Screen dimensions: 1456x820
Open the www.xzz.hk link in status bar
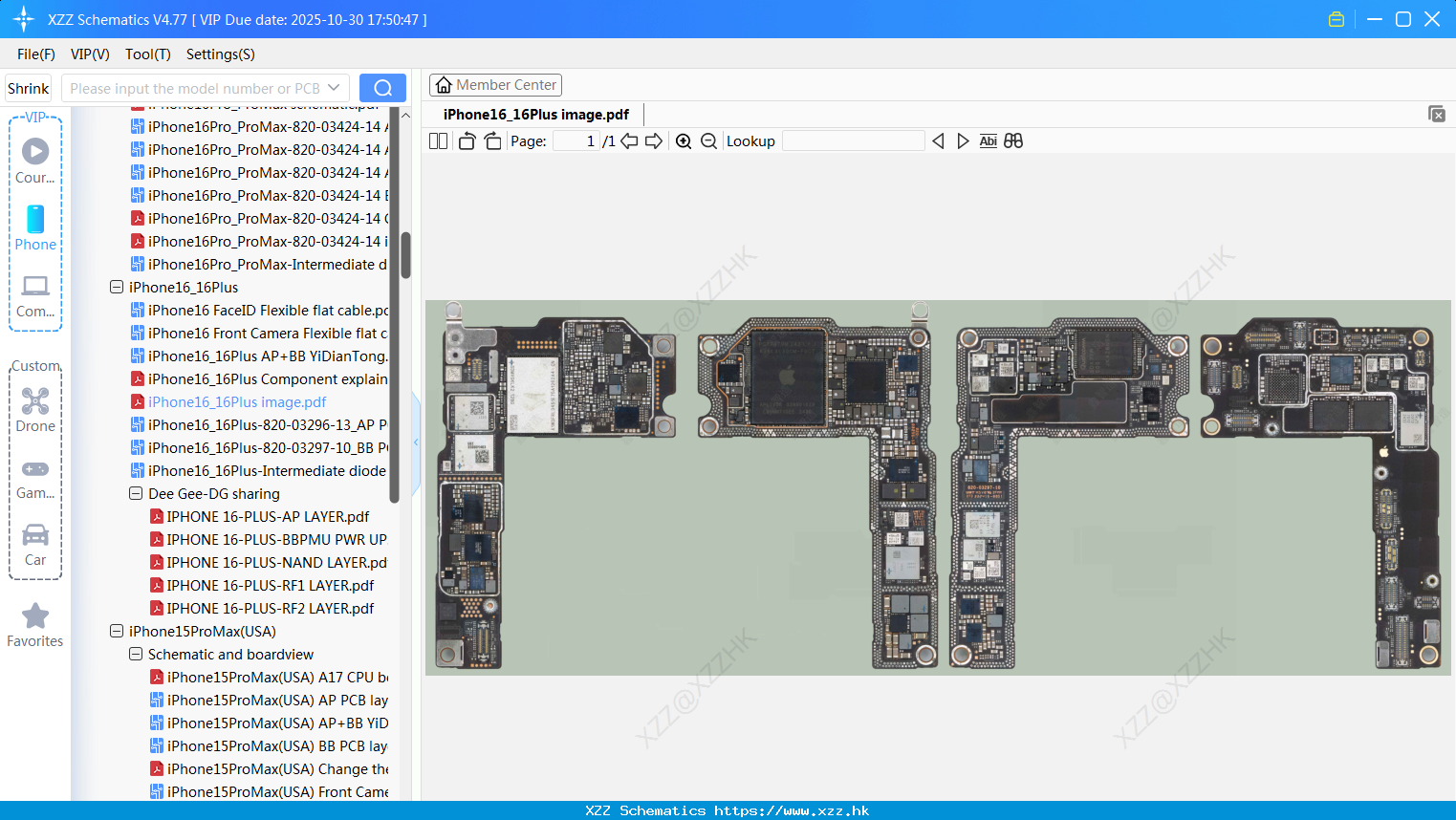pyautogui.click(x=792, y=810)
